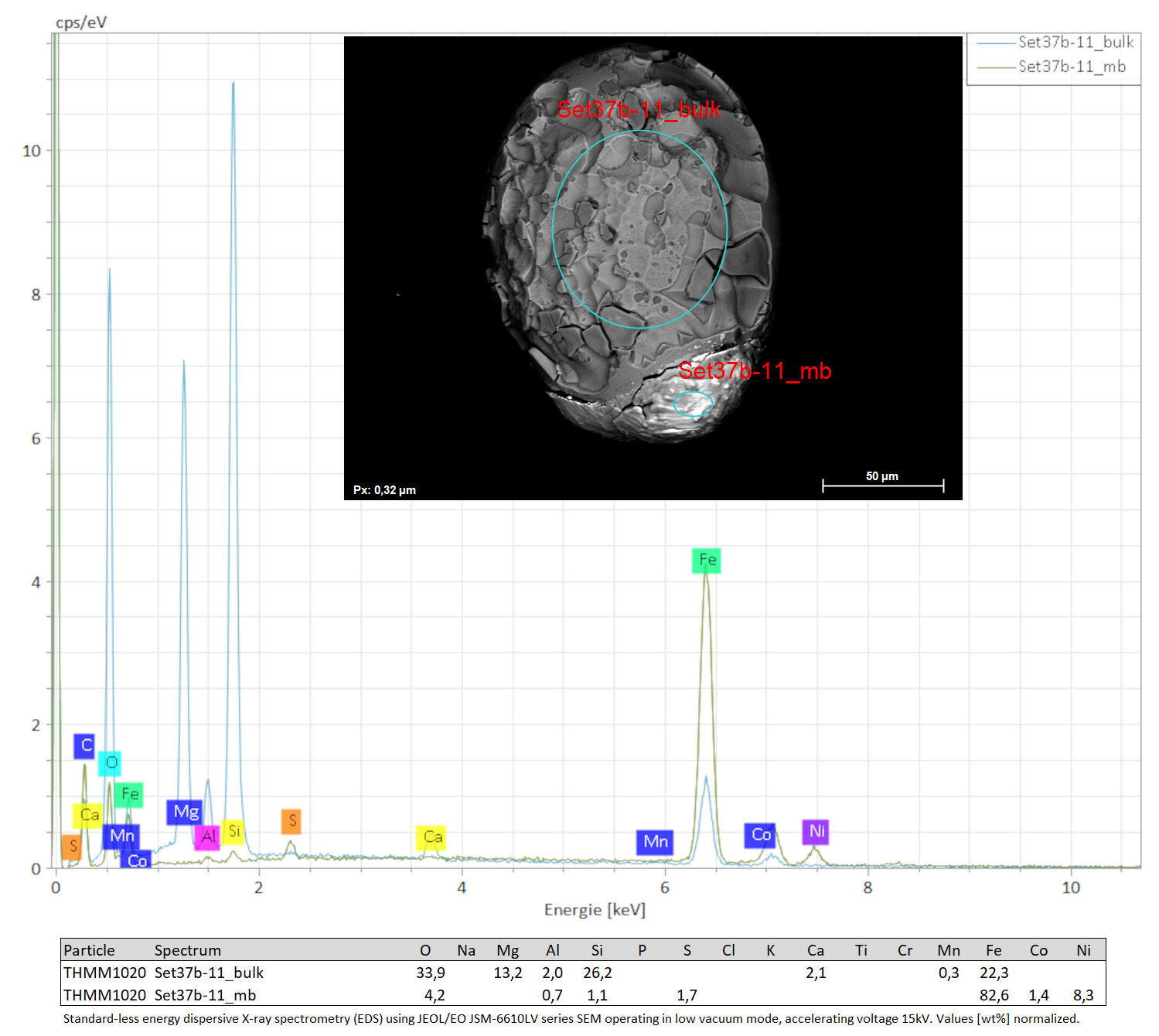Click the magenta Al element label
The width and height of the screenshot is (1159, 1036).
(207, 837)
